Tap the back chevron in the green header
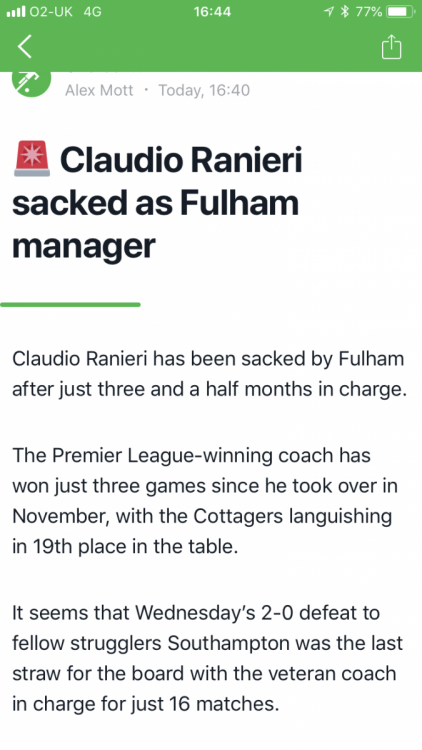 click(x=24, y=47)
